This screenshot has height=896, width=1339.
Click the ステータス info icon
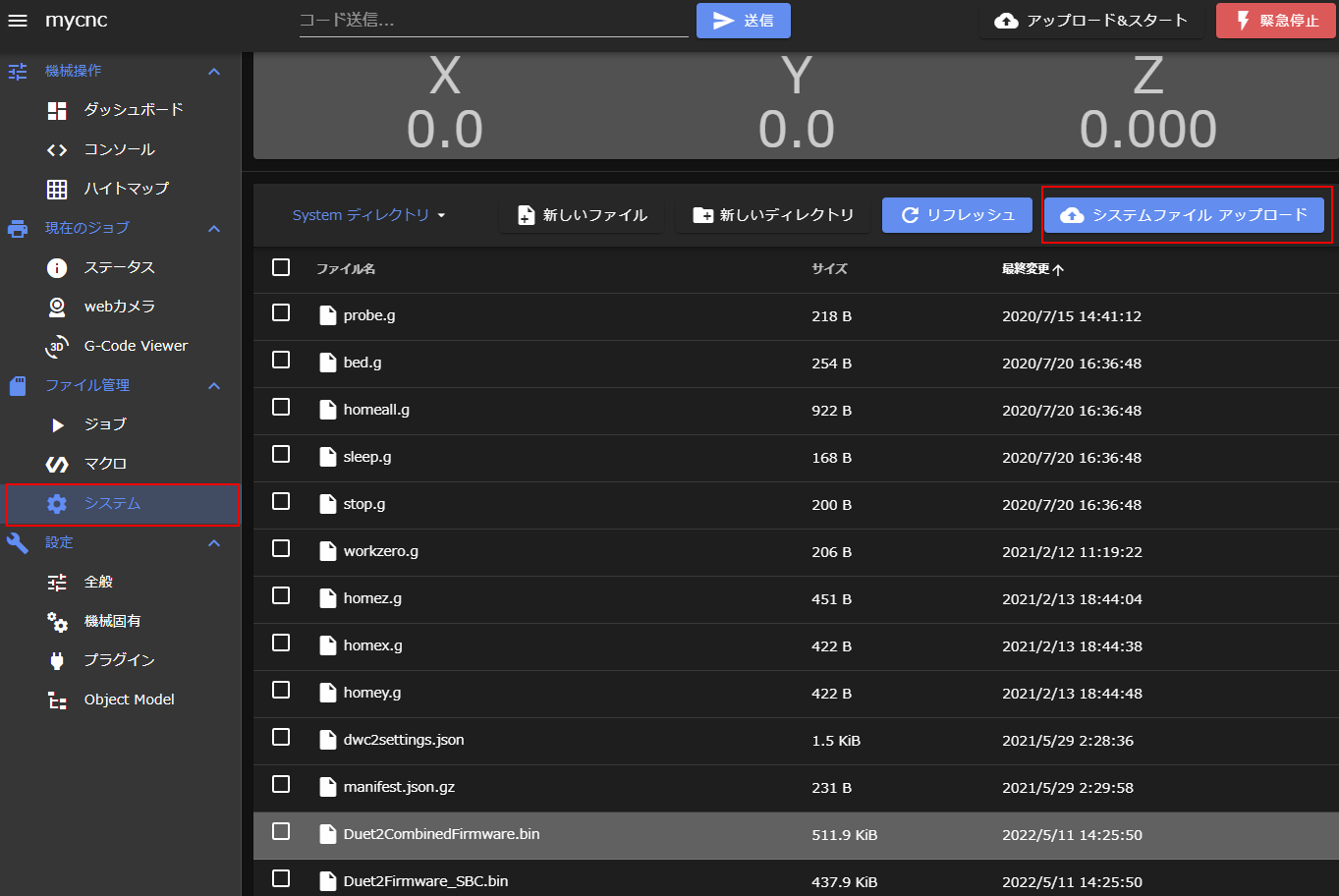57,267
